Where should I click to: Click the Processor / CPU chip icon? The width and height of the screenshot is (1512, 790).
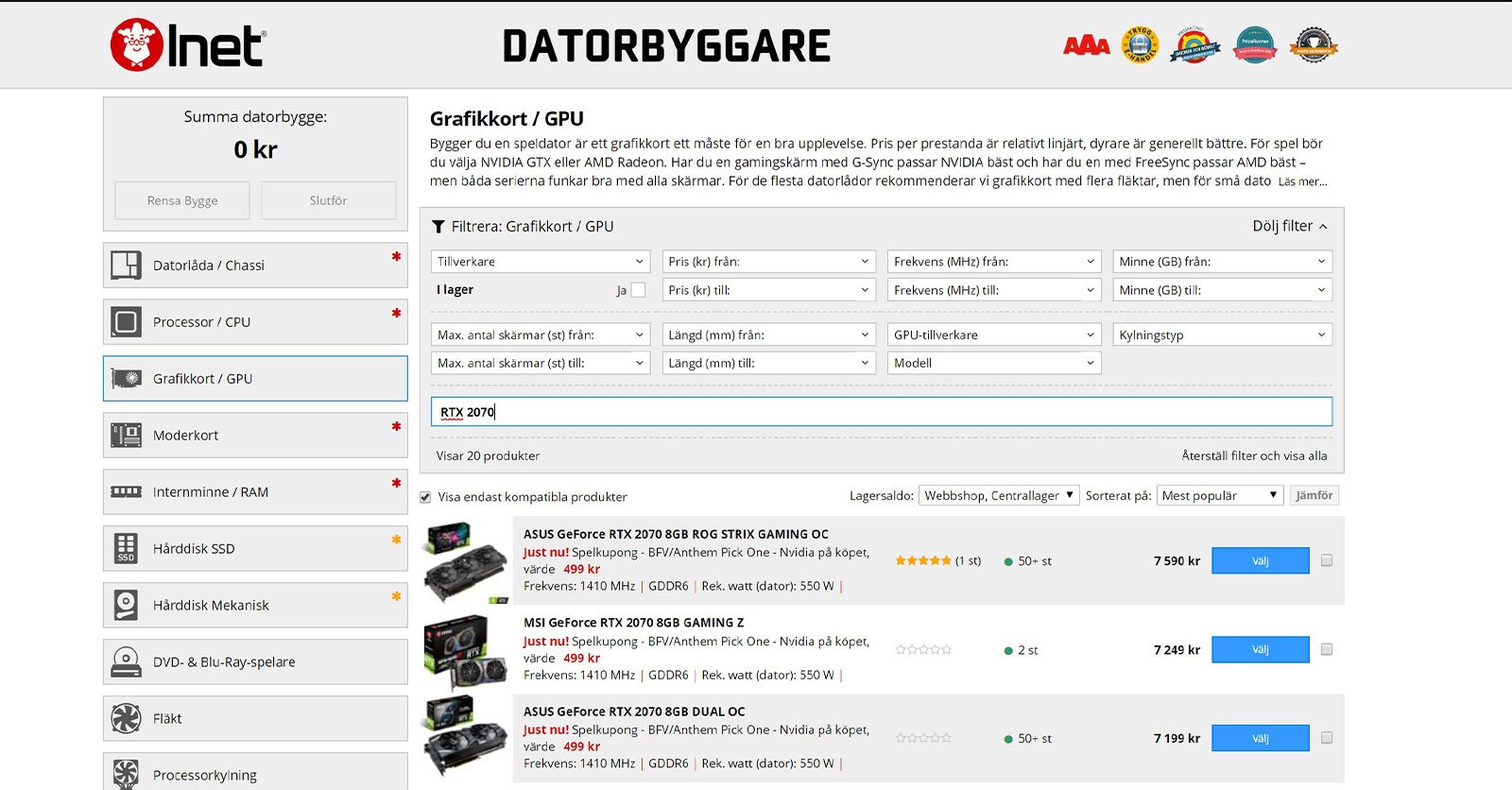(126, 322)
